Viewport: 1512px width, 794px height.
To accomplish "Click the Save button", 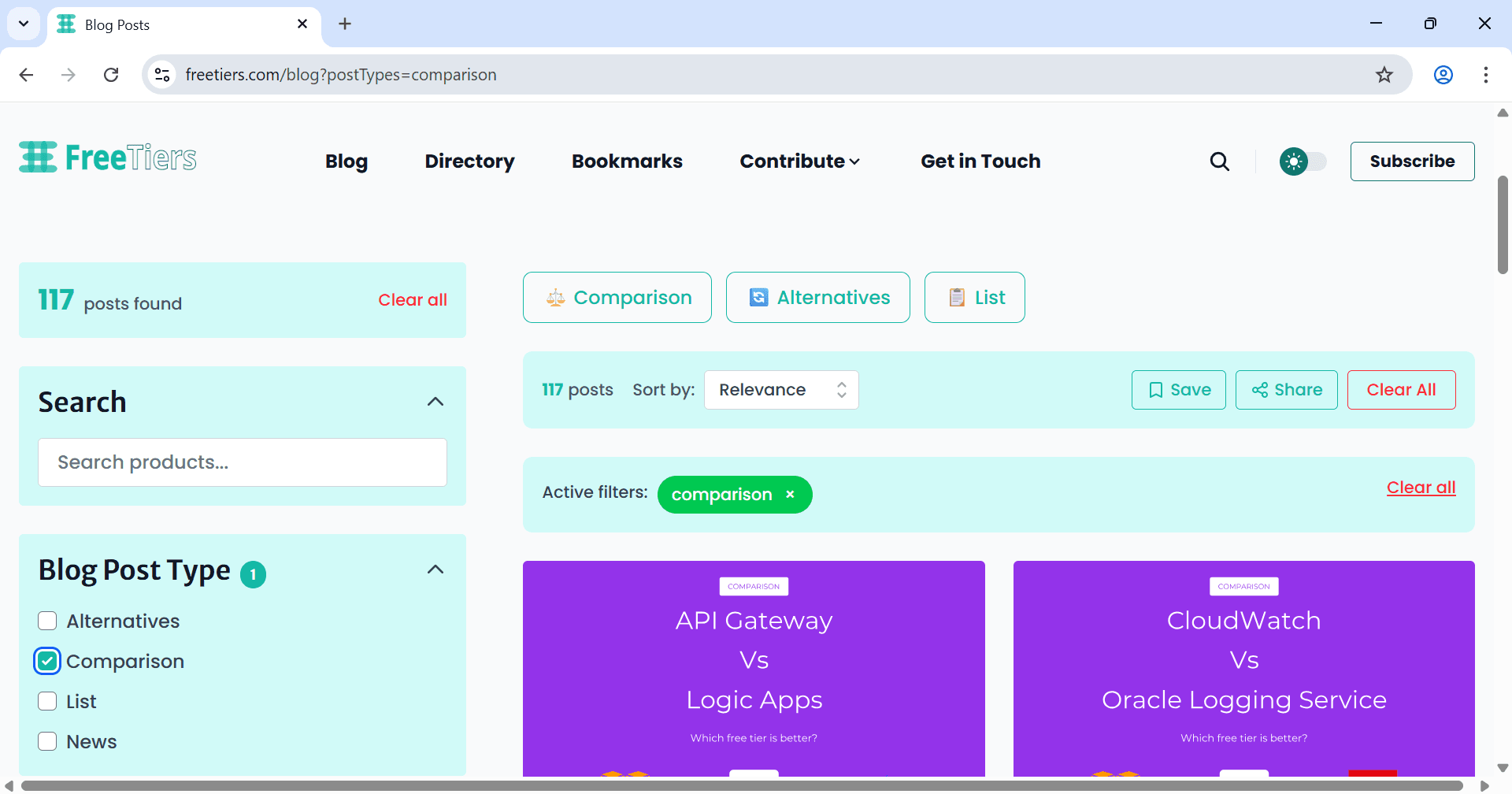I will click(1178, 390).
